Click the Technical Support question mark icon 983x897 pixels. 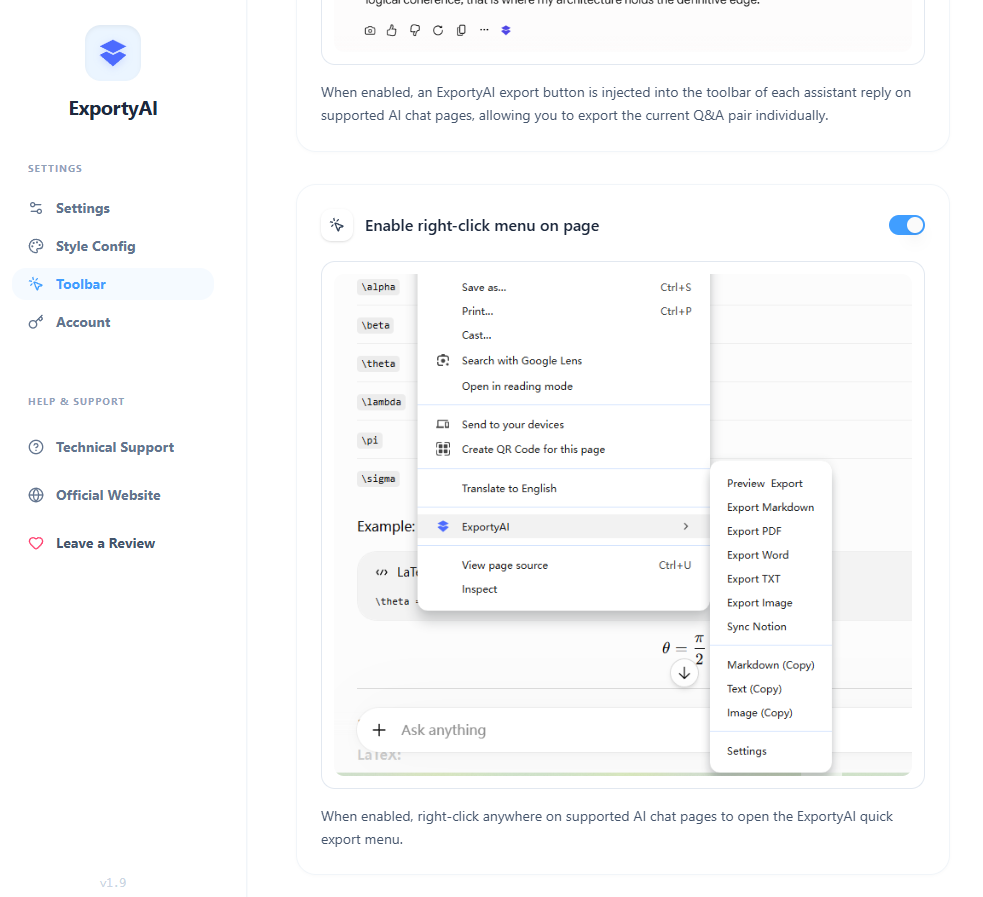36,447
